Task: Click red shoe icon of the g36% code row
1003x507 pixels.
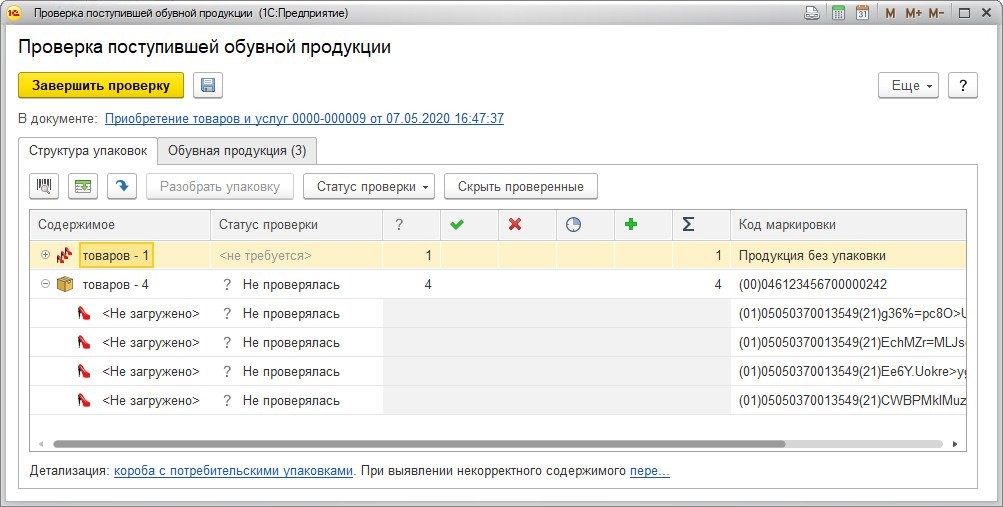Action: tap(84, 313)
